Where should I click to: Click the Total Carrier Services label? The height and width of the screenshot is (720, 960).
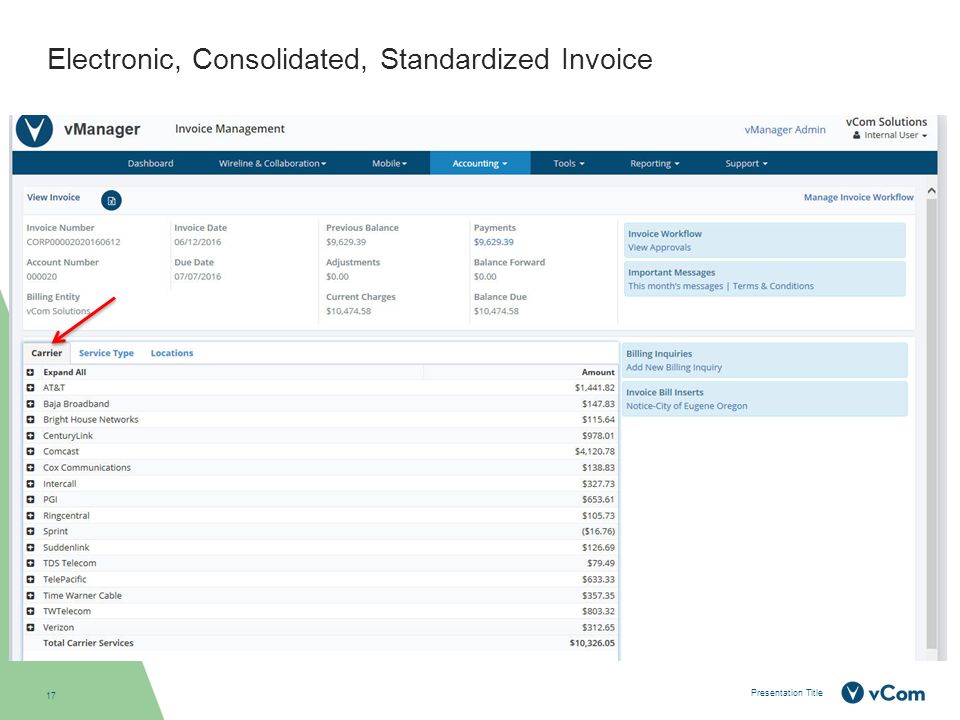(x=88, y=643)
